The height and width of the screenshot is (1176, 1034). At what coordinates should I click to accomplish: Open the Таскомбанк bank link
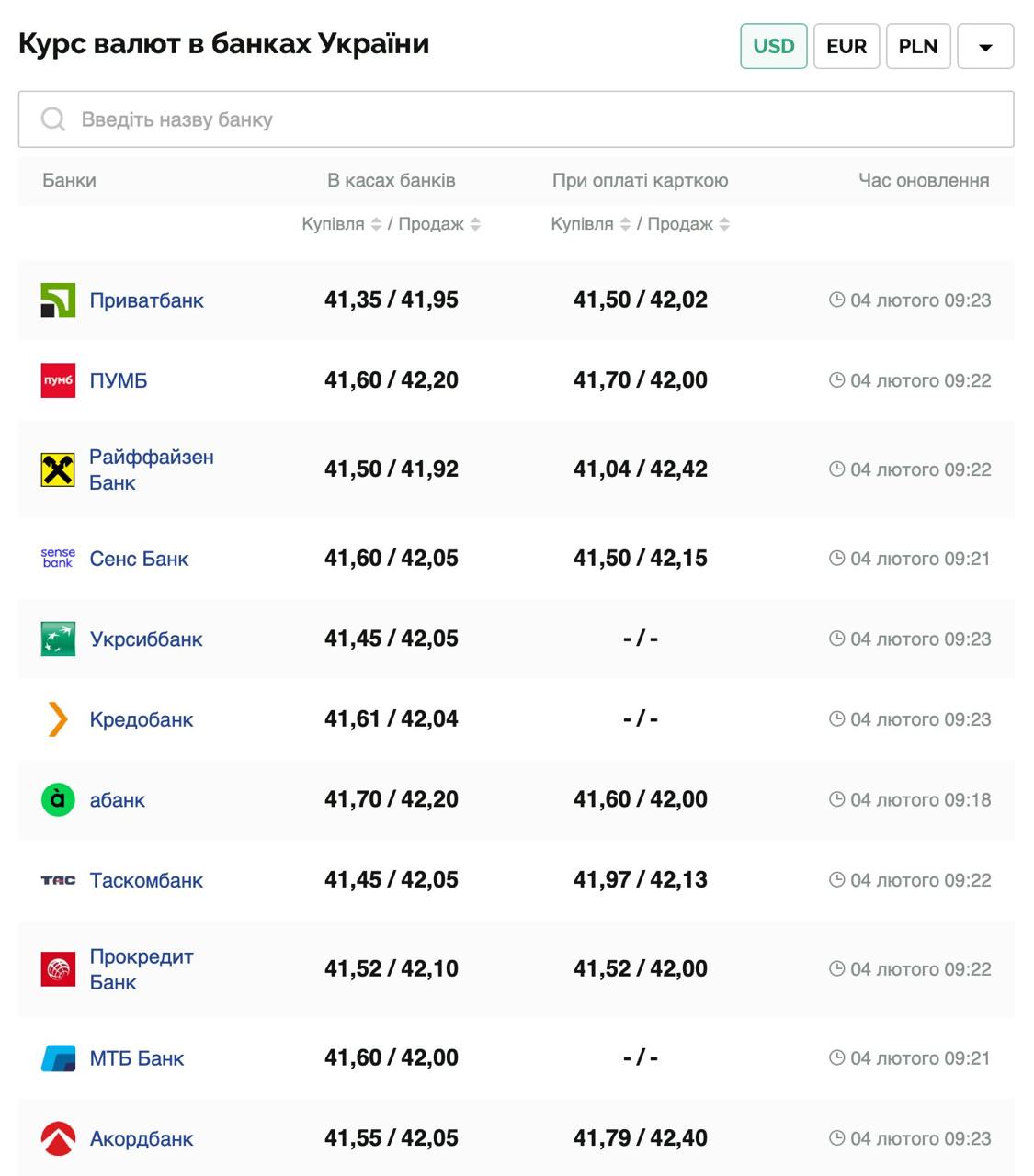146,880
